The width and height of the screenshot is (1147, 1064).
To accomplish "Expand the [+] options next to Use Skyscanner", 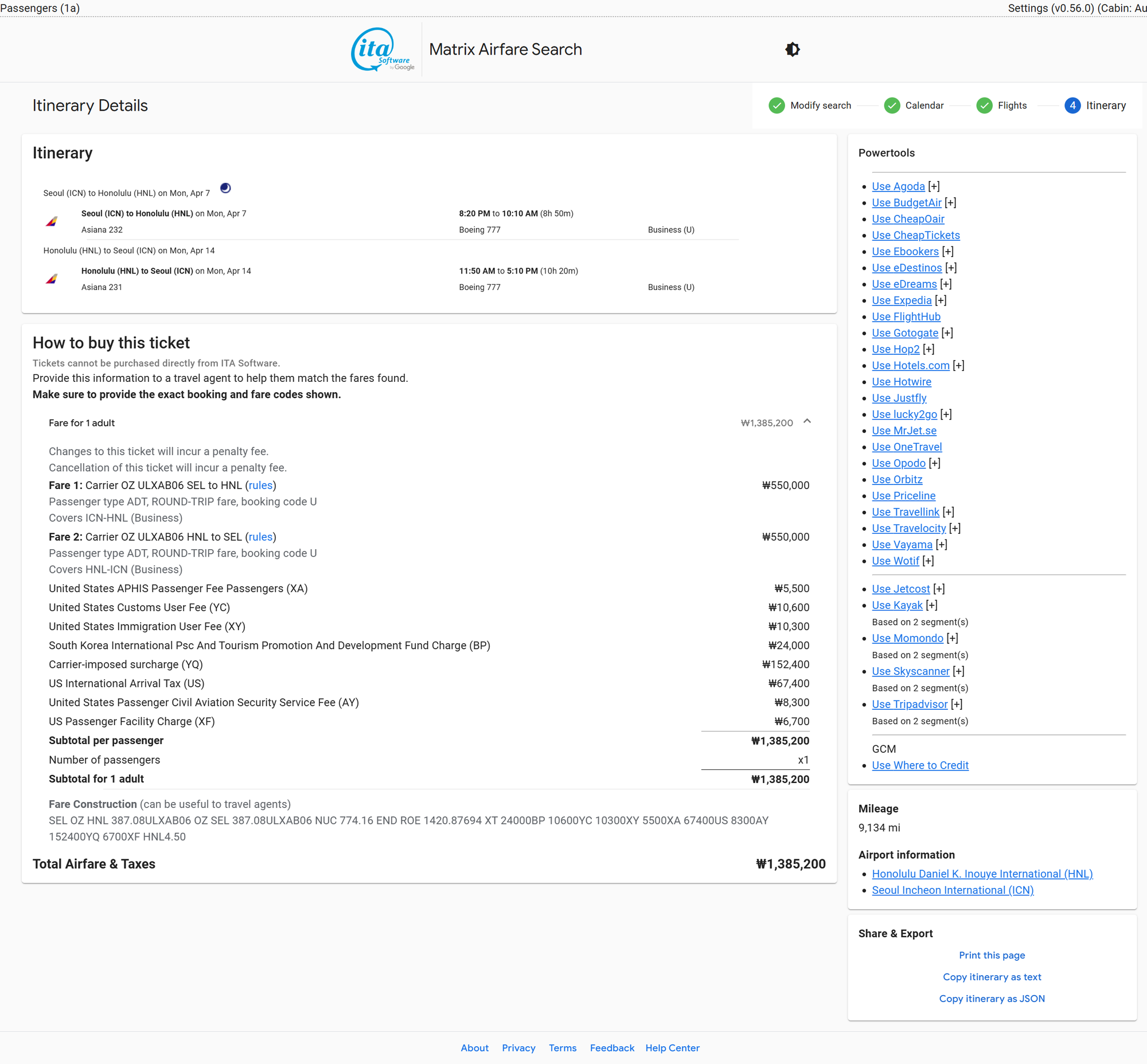I will click(x=959, y=671).
